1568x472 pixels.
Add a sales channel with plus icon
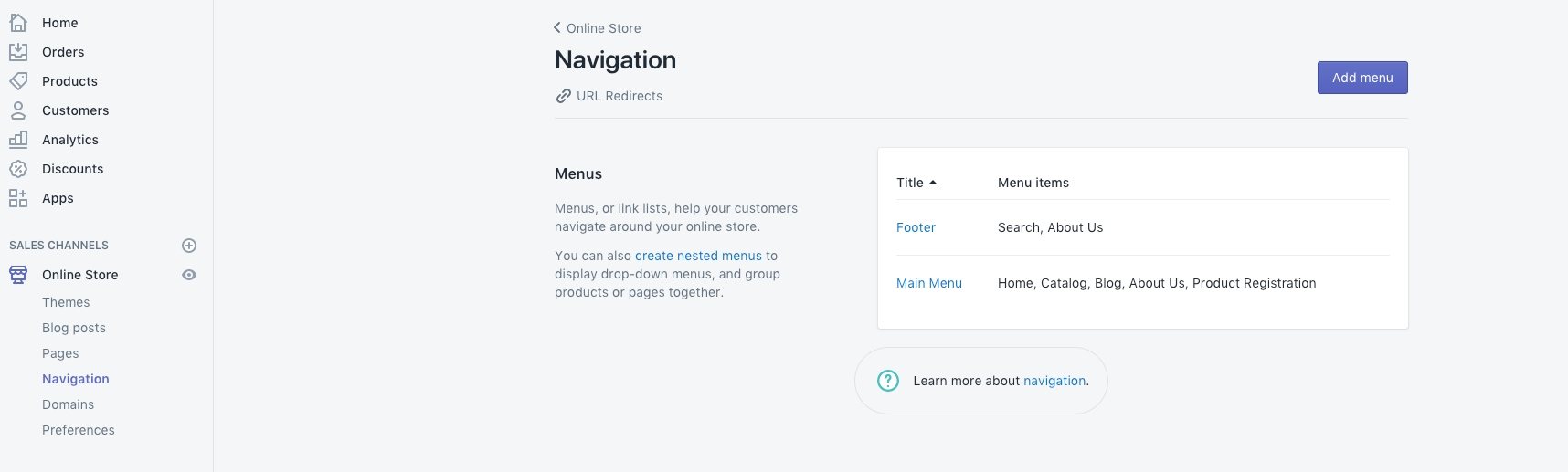click(189, 246)
